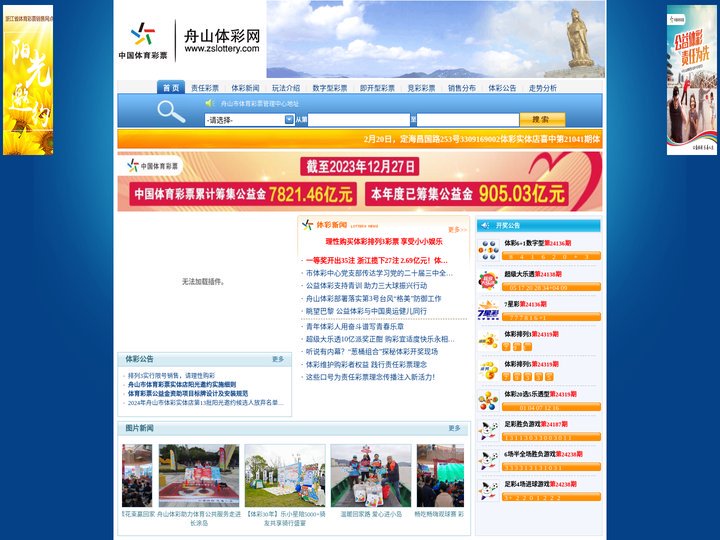Click the 体彩排列3 lottery icon

pyautogui.click(x=489, y=341)
